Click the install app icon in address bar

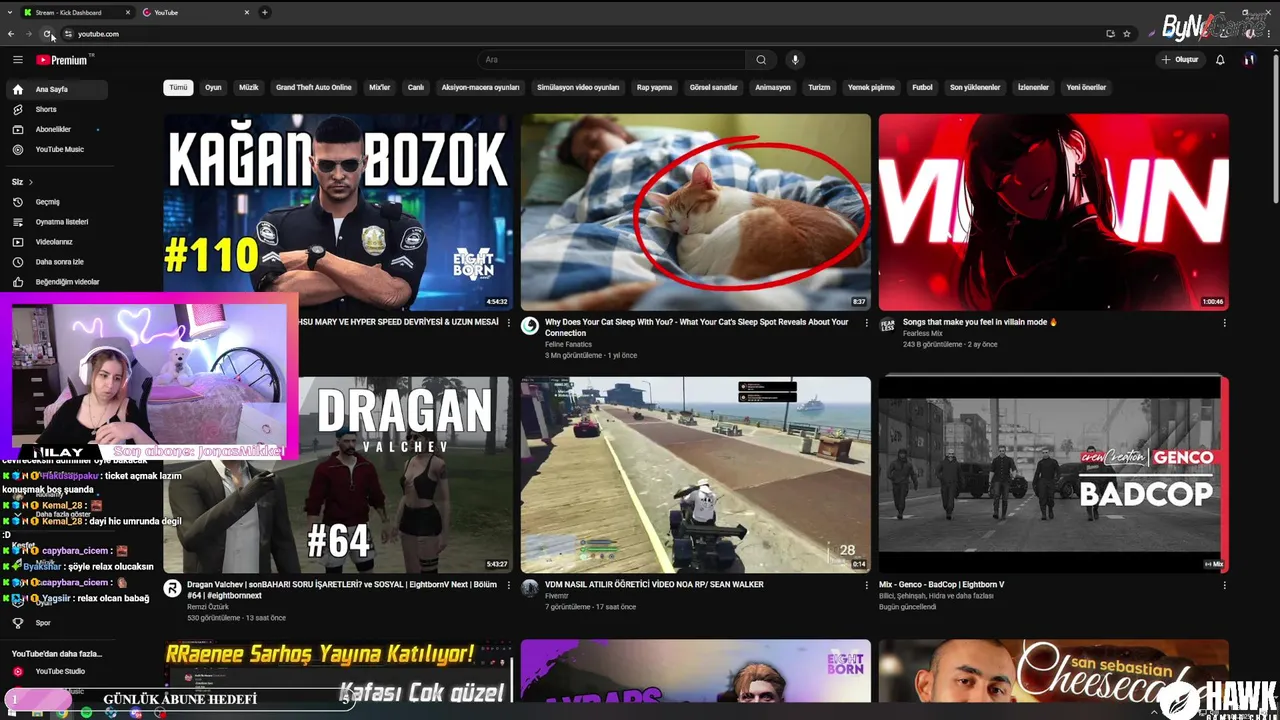pos(1110,34)
